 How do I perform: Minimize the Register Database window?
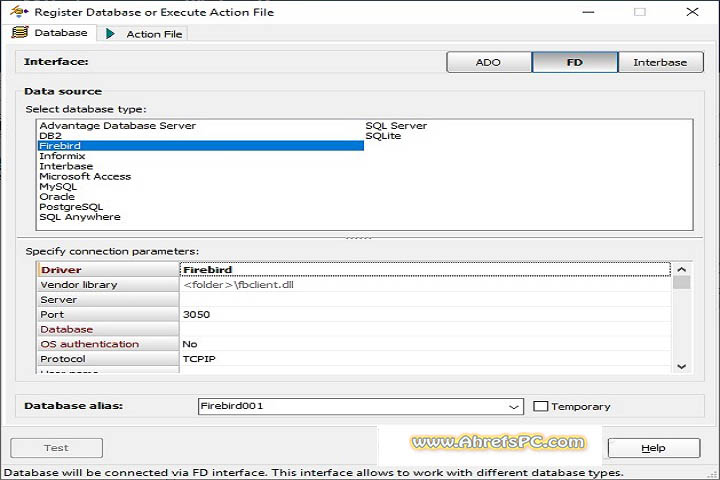(588, 12)
